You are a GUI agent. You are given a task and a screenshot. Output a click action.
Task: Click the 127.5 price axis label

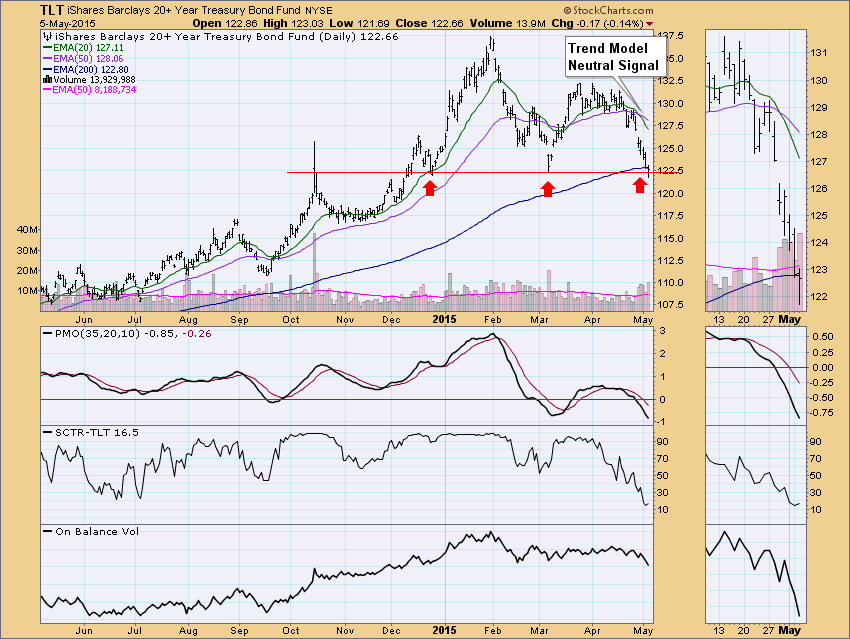pyautogui.click(x=669, y=126)
